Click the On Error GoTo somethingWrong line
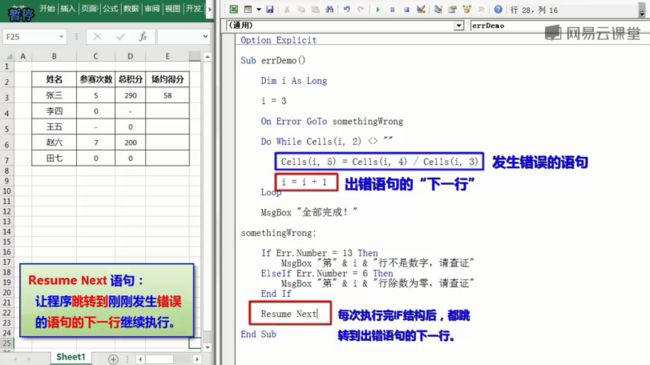650x365 pixels. (332, 122)
